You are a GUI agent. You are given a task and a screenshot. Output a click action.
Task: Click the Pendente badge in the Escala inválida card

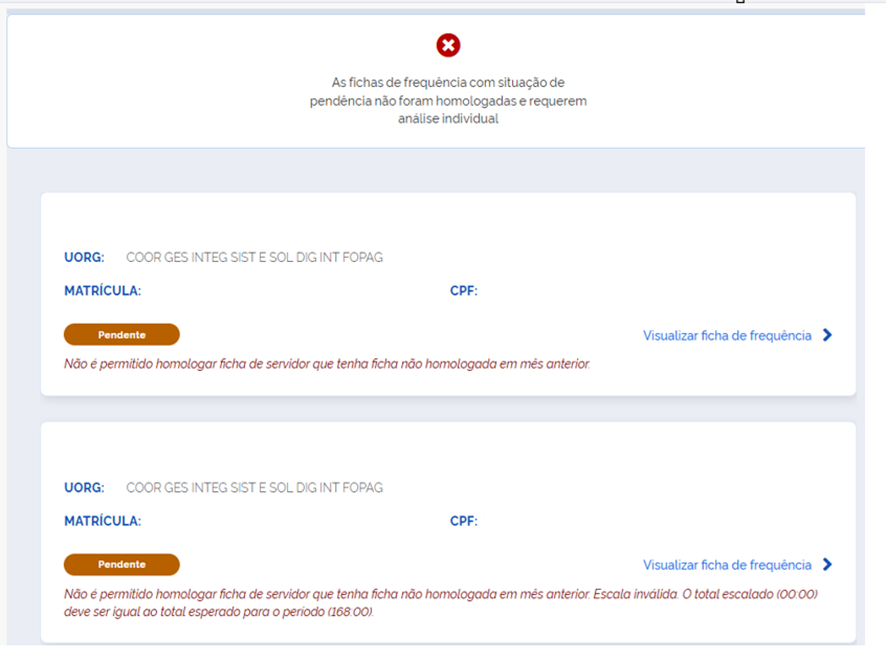click(121, 565)
